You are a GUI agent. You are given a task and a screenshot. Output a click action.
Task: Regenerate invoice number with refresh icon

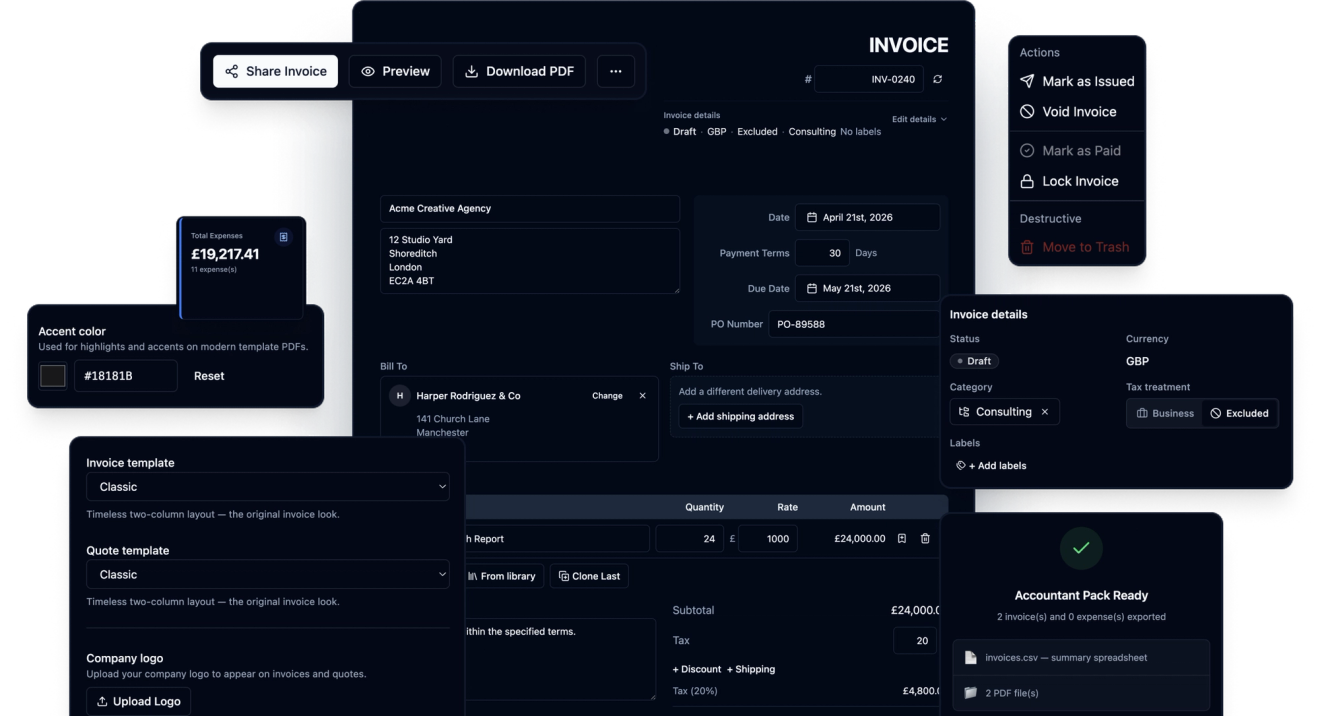tap(937, 79)
